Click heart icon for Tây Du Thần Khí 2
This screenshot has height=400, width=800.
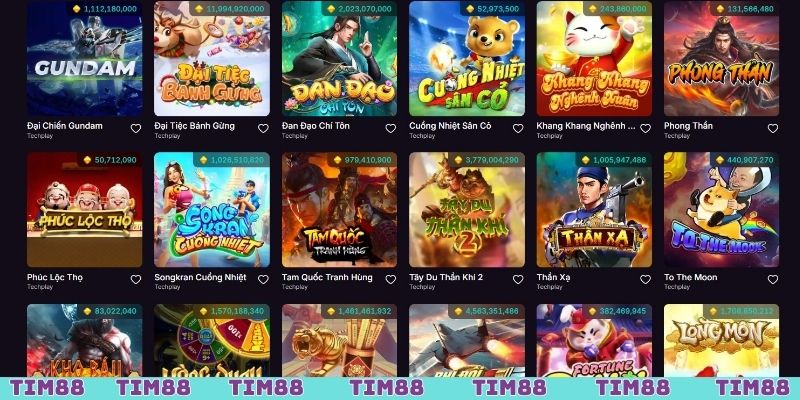point(518,280)
